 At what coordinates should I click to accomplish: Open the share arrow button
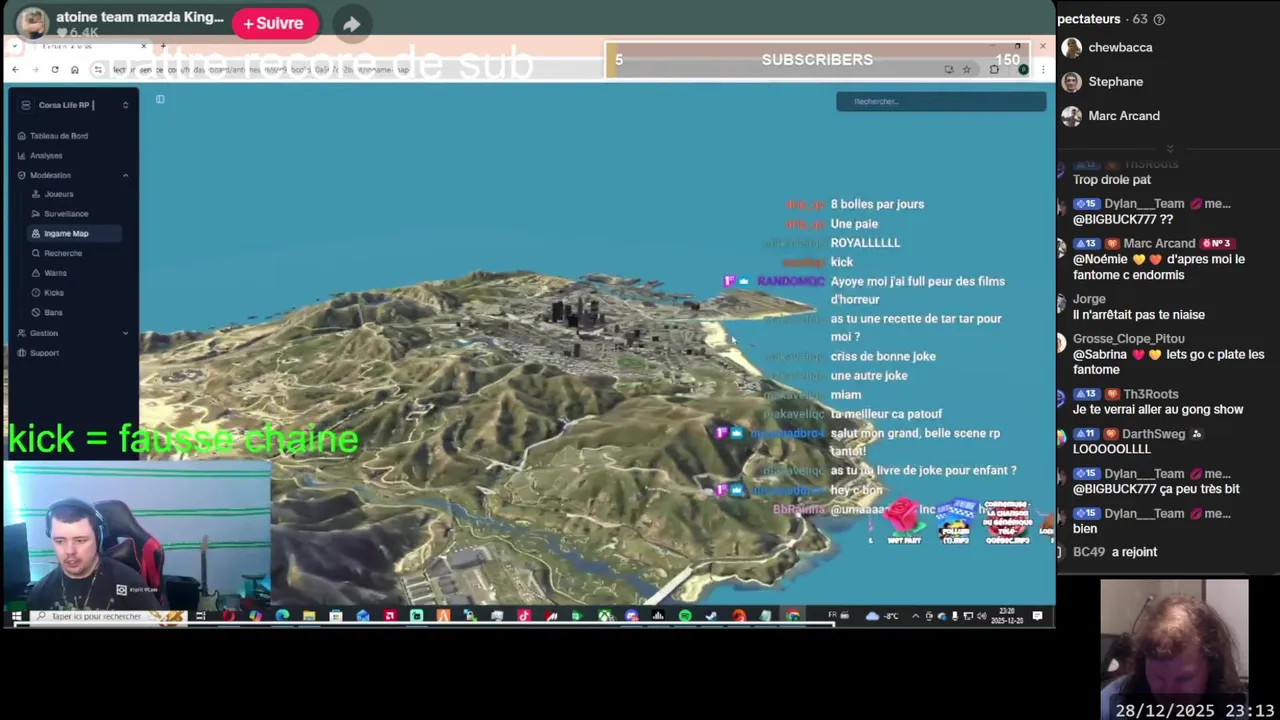pos(351,24)
